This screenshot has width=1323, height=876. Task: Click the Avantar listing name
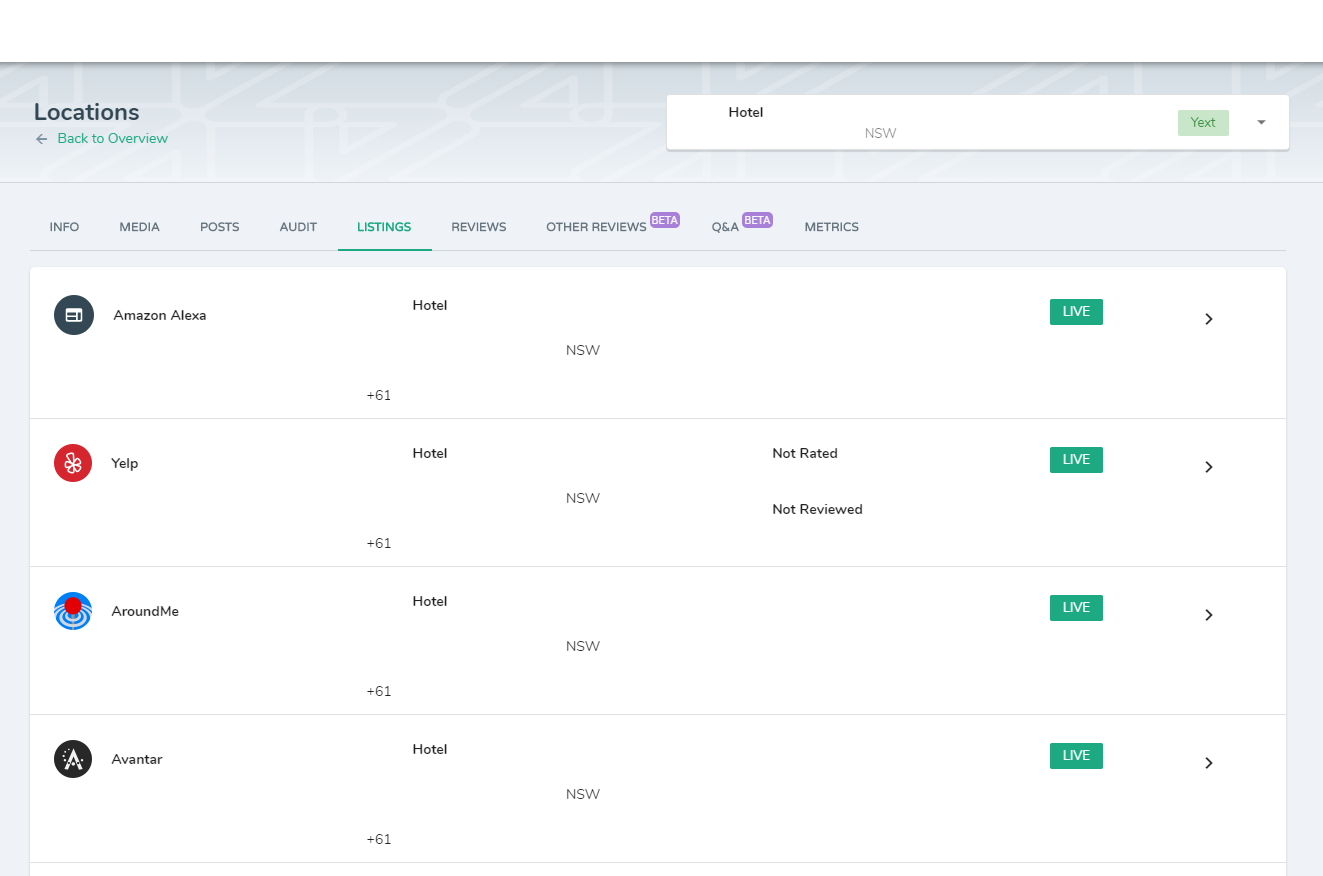pos(137,759)
